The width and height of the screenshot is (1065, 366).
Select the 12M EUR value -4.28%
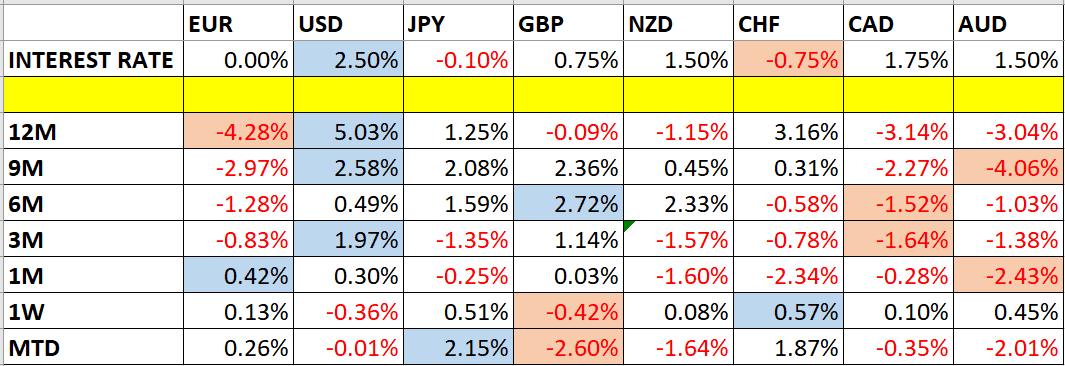point(238,132)
